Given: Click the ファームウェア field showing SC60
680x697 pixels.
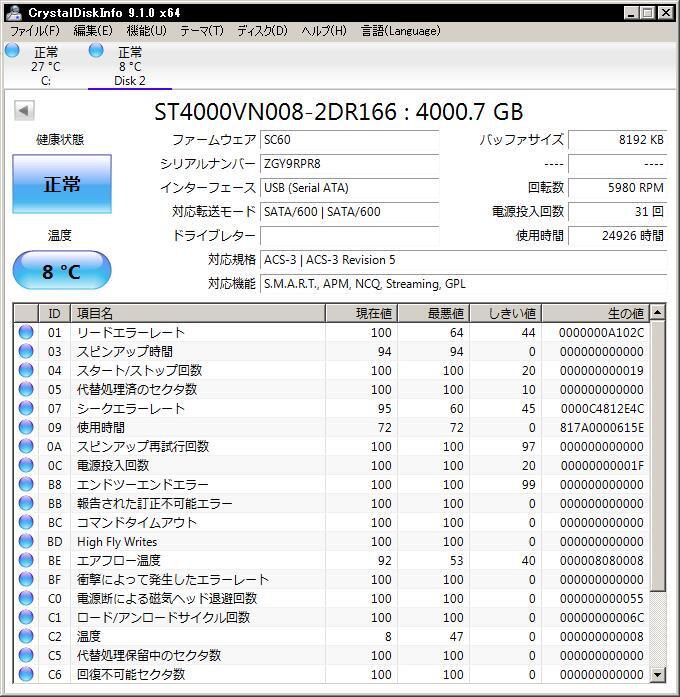Looking at the screenshot, I should tap(349, 140).
